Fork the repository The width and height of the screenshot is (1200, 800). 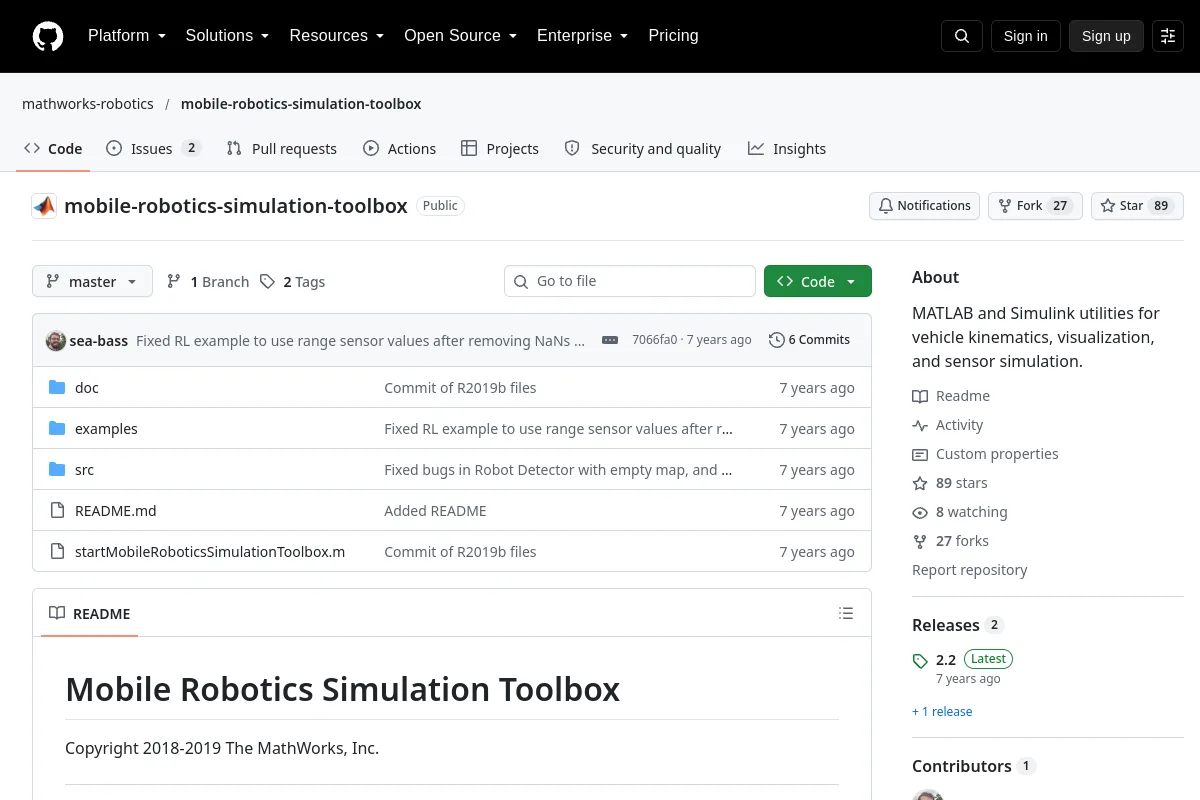pyautogui.click(x=1035, y=206)
